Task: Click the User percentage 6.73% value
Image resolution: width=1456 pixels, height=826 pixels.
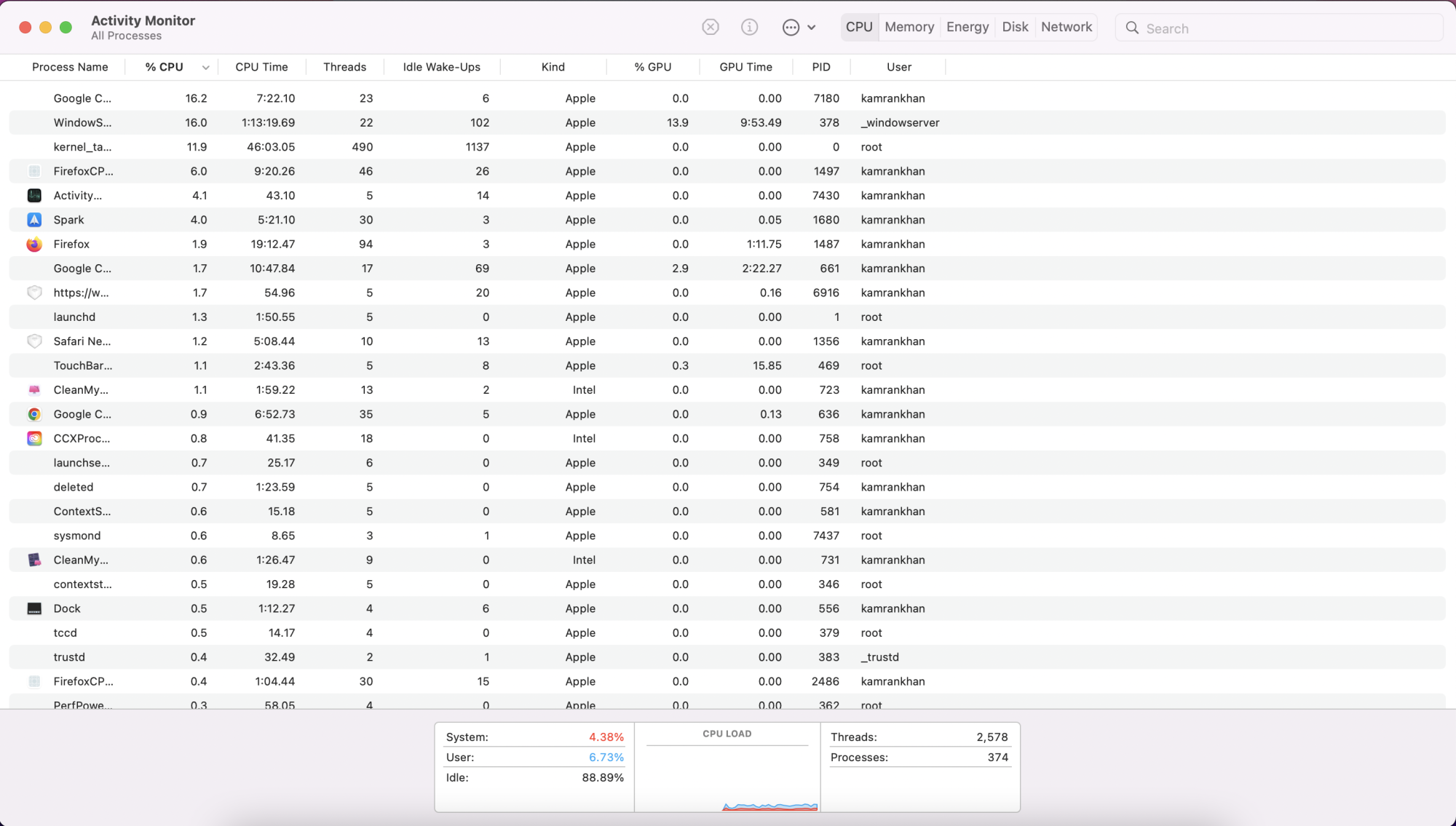Action: (606, 758)
